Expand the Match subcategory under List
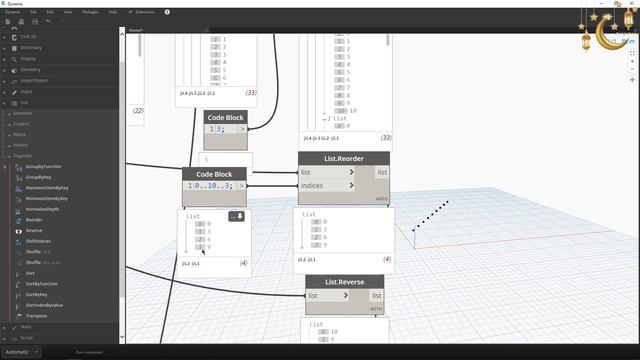This screenshot has width=640, height=360. [9, 135]
